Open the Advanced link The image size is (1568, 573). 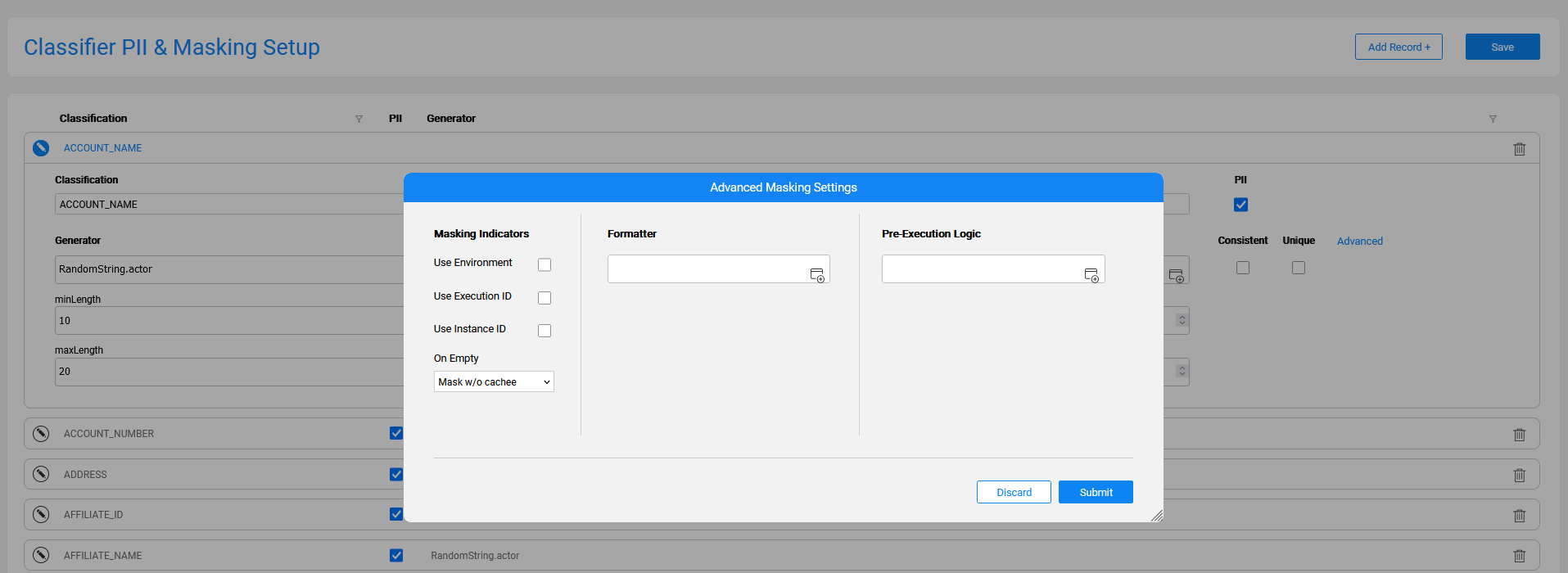pyautogui.click(x=1360, y=241)
